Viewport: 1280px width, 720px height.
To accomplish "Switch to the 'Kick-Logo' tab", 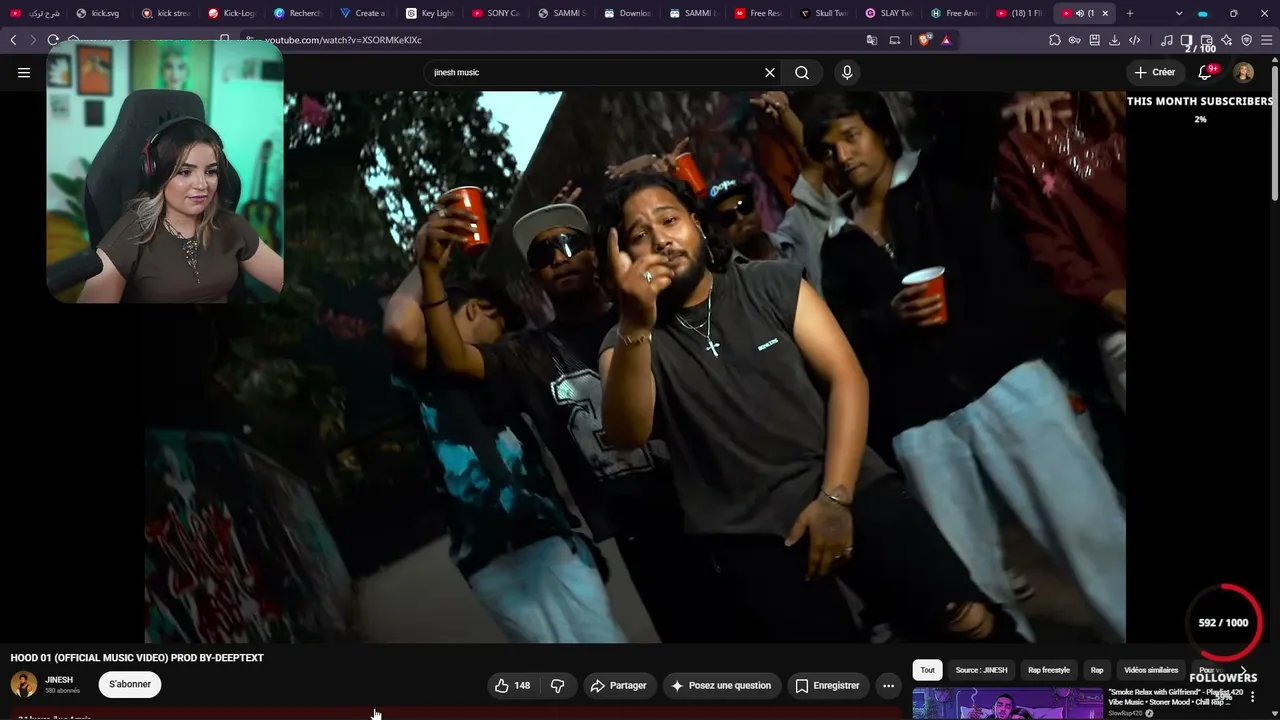I will pyautogui.click(x=230, y=13).
